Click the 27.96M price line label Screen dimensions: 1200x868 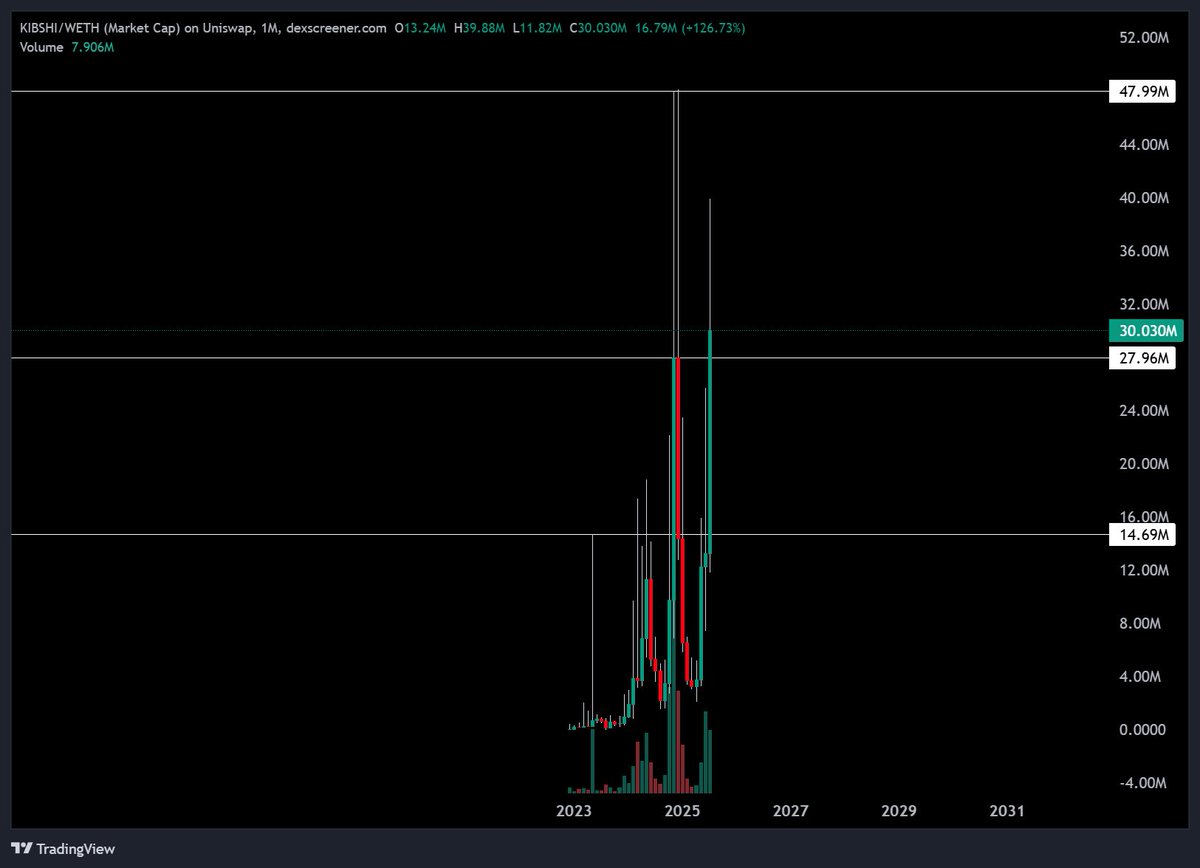click(x=1142, y=358)
